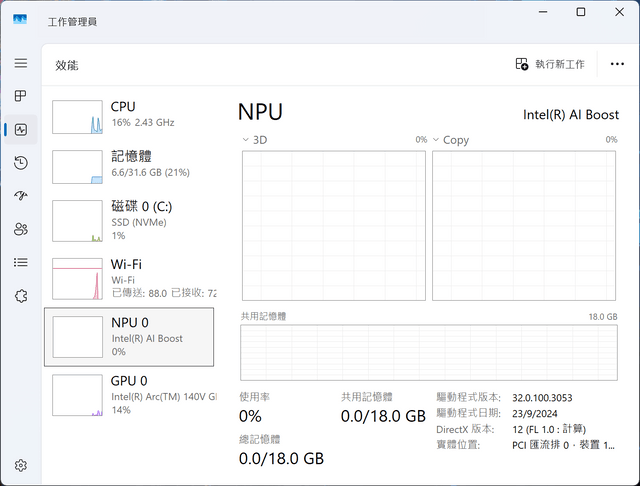The height and width of the screenshot is (486, 640).
Task: Minimize the Task Manager window
Action: pyautogui.click(x=543, y=12)
